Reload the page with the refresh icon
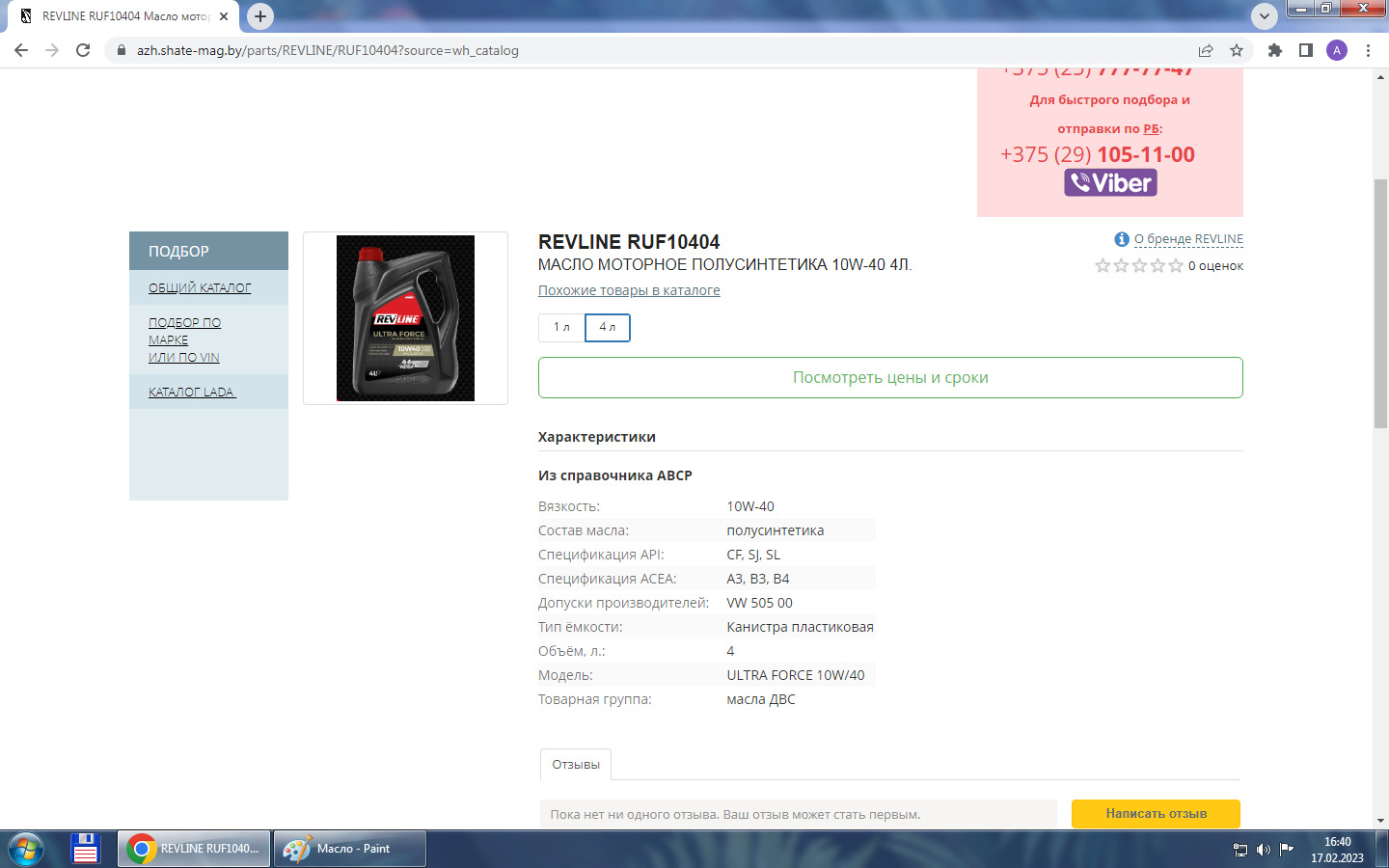 (x=83, y=50)
